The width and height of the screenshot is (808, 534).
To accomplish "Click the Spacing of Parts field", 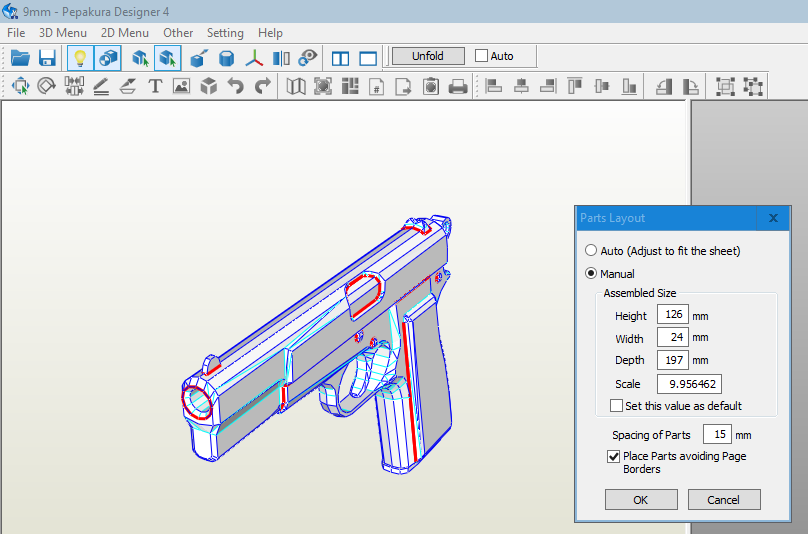I will [x=717, y=435].
